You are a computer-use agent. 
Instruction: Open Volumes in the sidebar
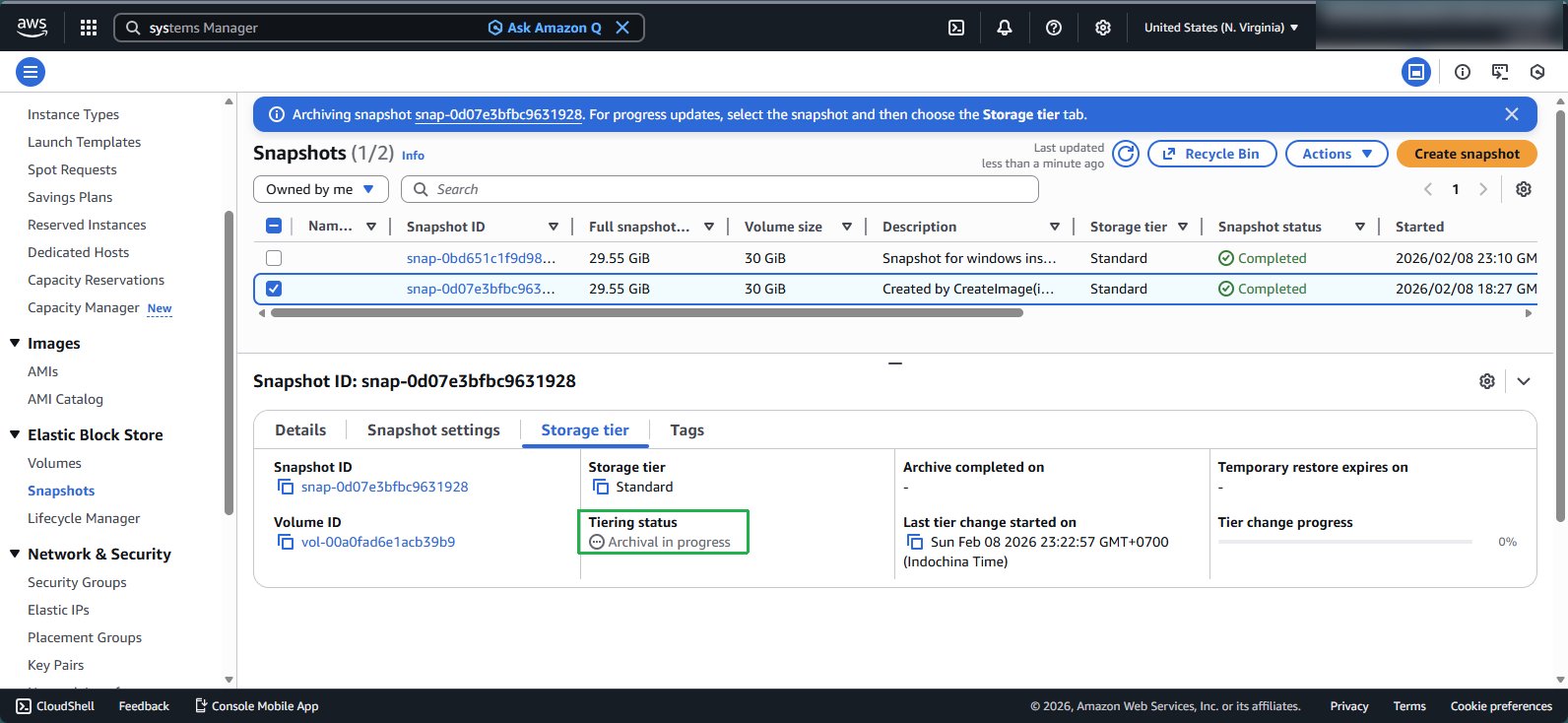coord(54,463)
